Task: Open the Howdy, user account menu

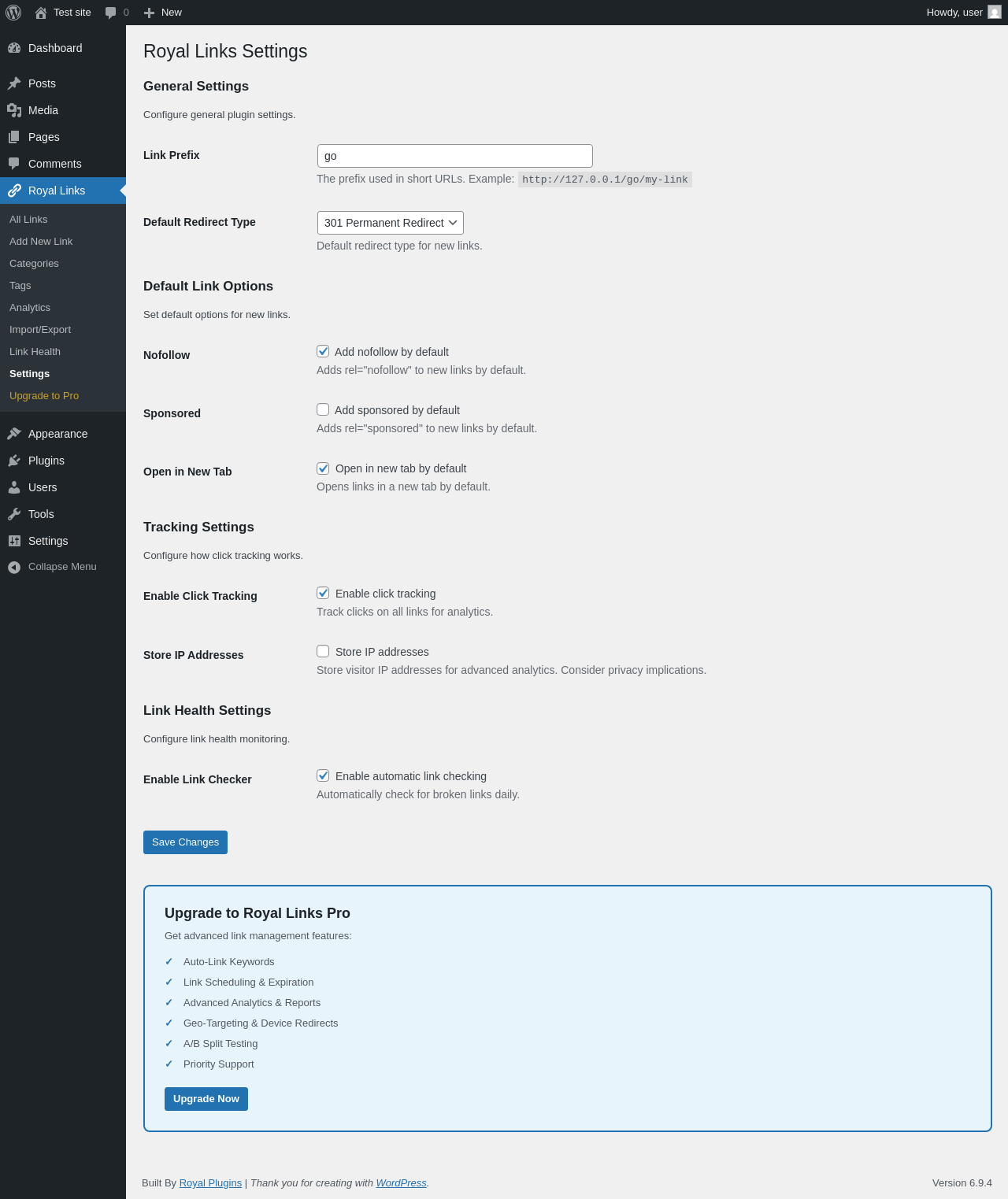Action: (x=954, y=13)
